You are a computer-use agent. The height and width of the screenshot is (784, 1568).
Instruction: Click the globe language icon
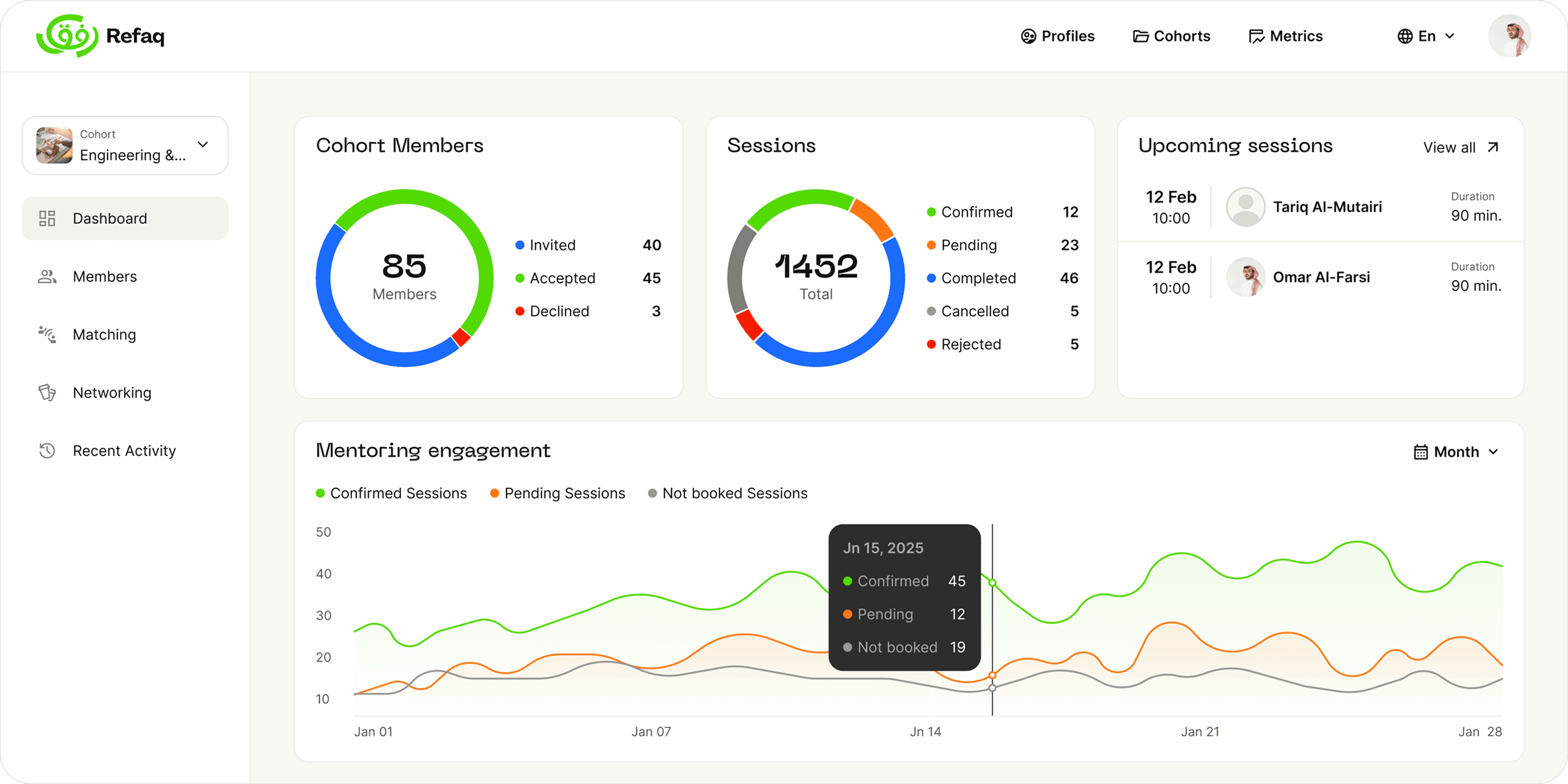[1405, 37]
